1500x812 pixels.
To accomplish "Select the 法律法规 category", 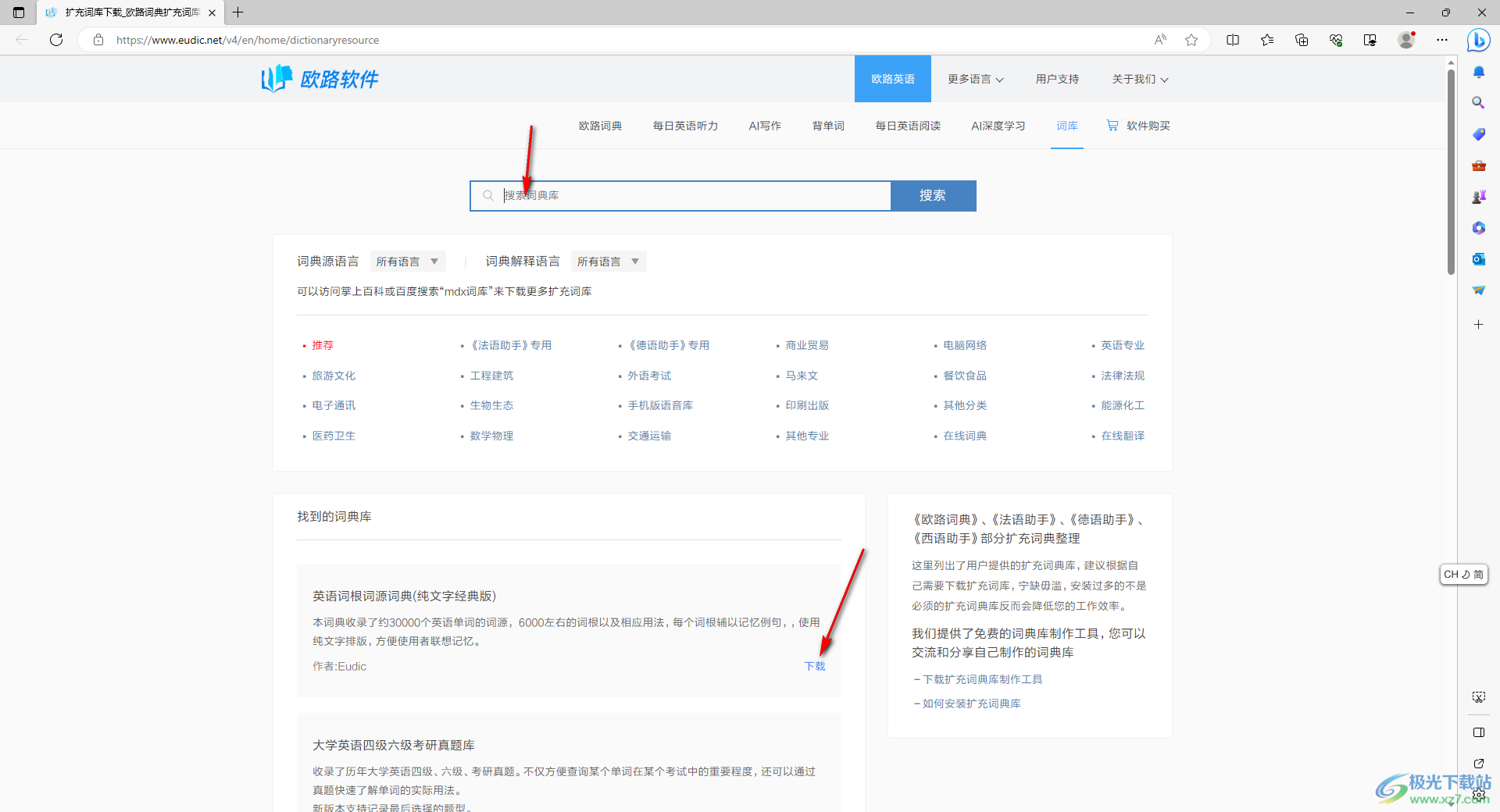I will (1123, 376).
